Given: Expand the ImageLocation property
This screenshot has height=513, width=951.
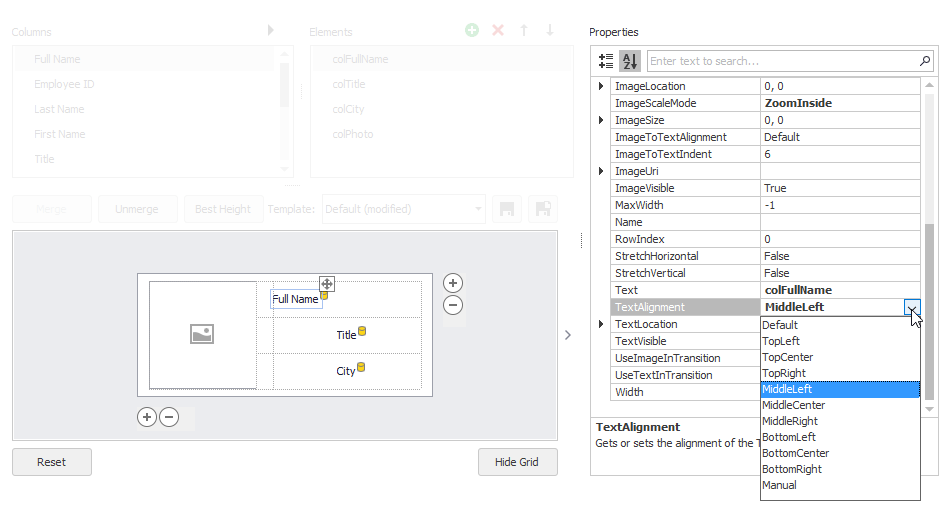Looking at the screenshot, I should click(600, 86).
